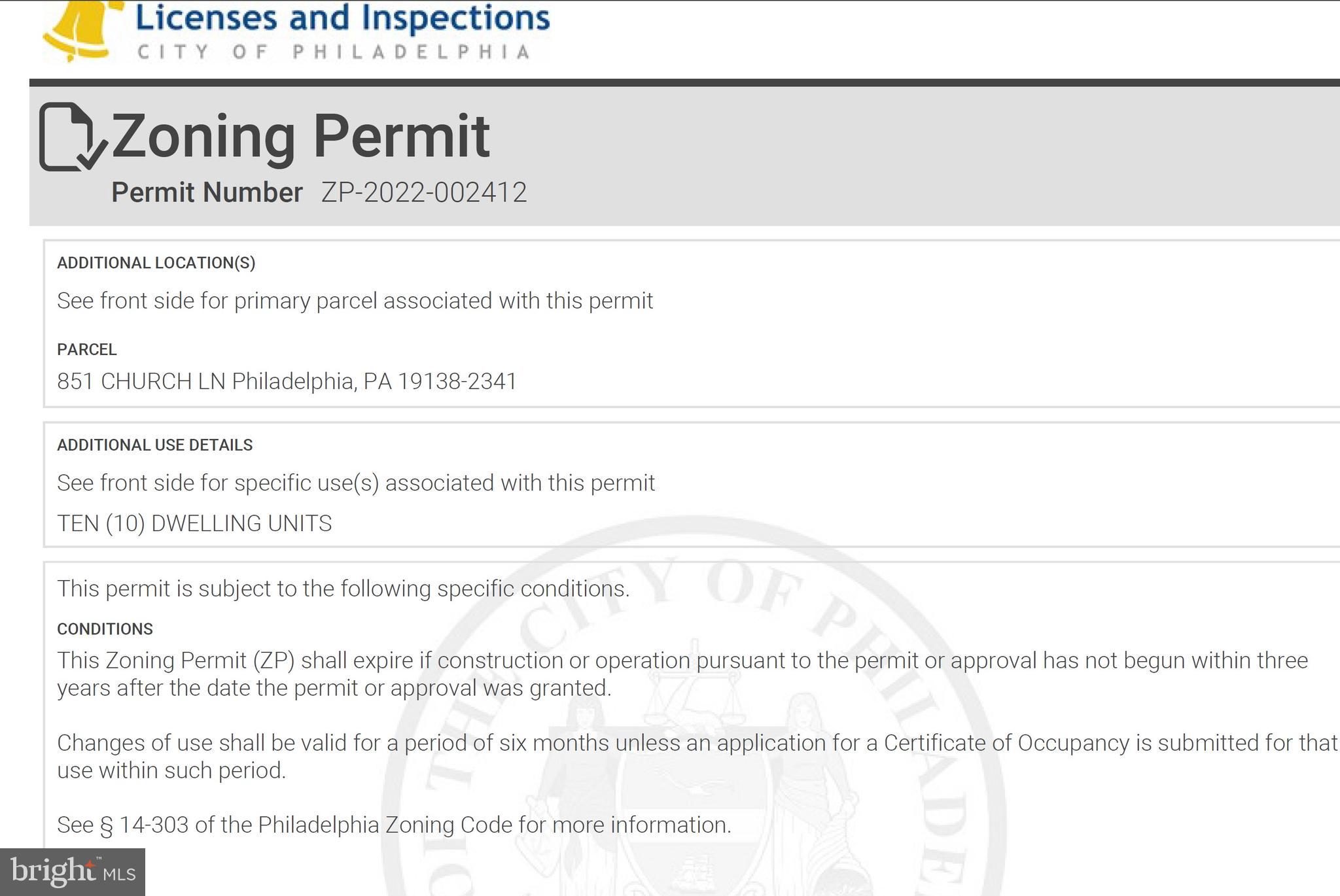
Task: Click the specific use(s) front side note
Action: pyautogui.click(x=356, y=483)
